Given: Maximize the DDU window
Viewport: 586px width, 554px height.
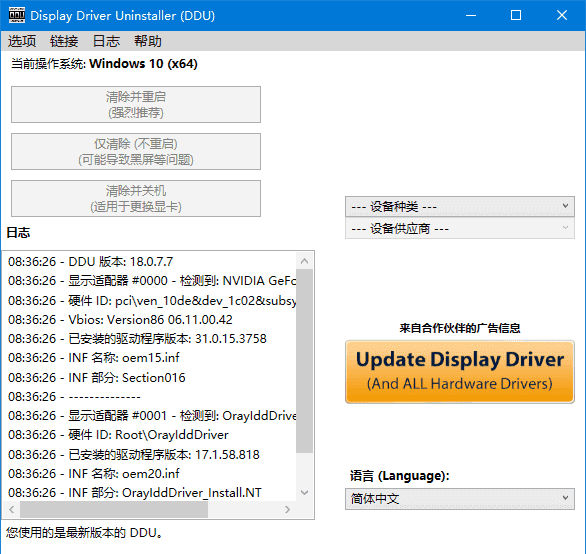Looking at the screenshot, I should pyautogui.click(x=516, y=15).
